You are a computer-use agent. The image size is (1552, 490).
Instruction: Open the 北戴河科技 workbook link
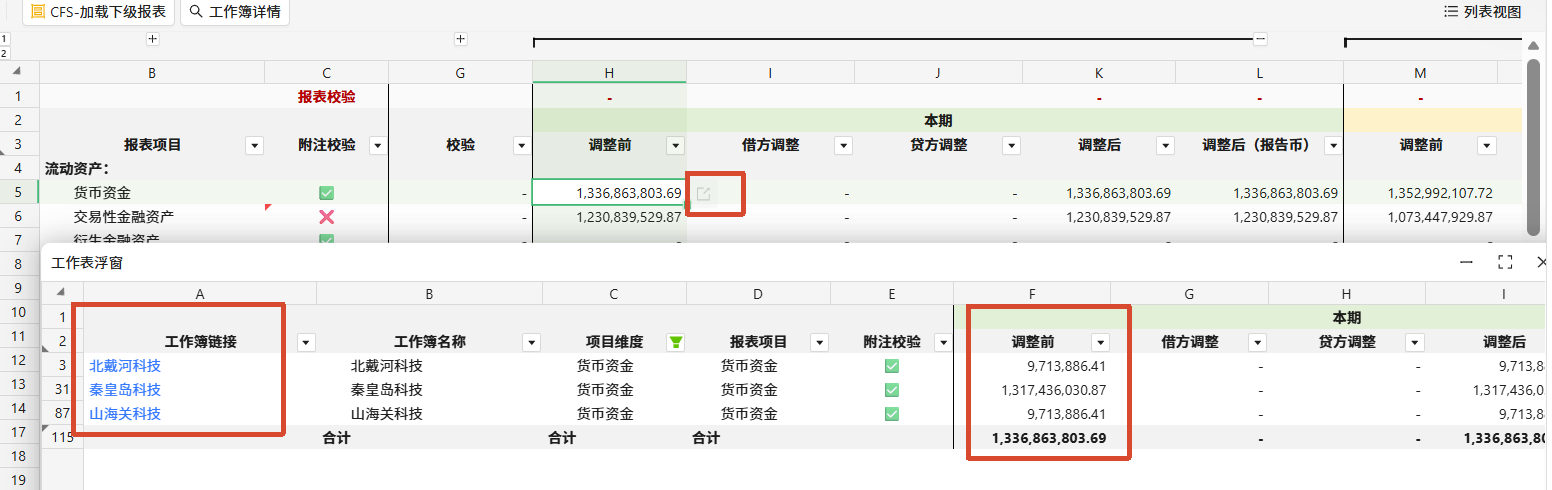125,366
